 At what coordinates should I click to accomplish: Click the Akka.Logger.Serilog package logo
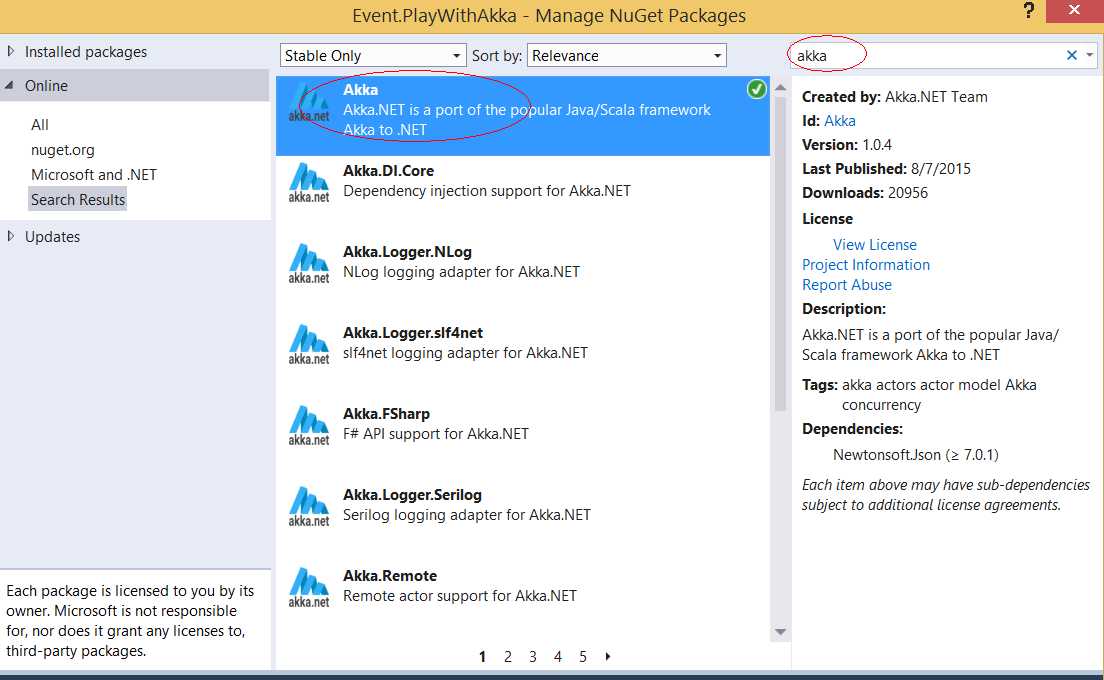coord(309,507)
